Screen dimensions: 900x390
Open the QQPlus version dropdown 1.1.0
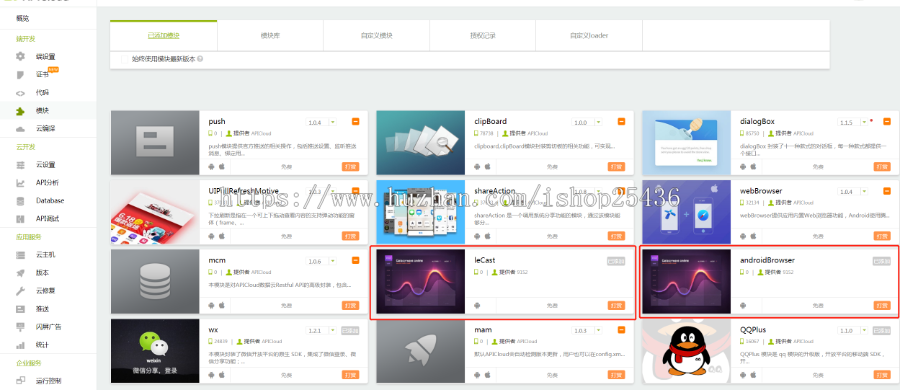[x=852, y=331]
